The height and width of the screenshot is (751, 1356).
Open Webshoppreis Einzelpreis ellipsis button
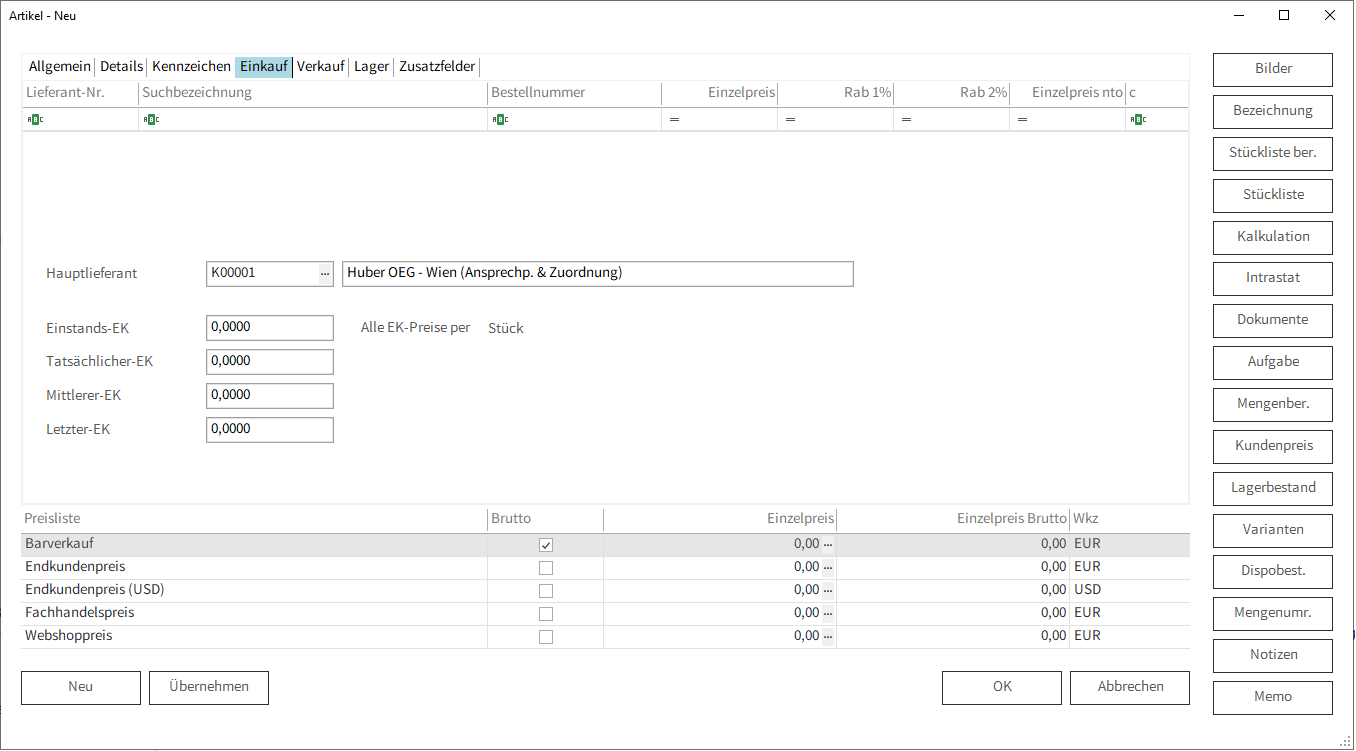click(x=828, y=637)
